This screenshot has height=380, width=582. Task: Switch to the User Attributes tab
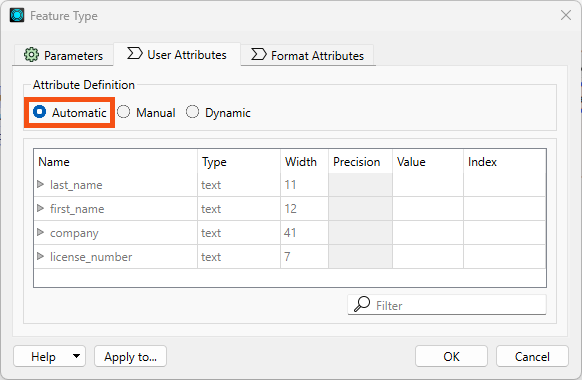point(177,55)
